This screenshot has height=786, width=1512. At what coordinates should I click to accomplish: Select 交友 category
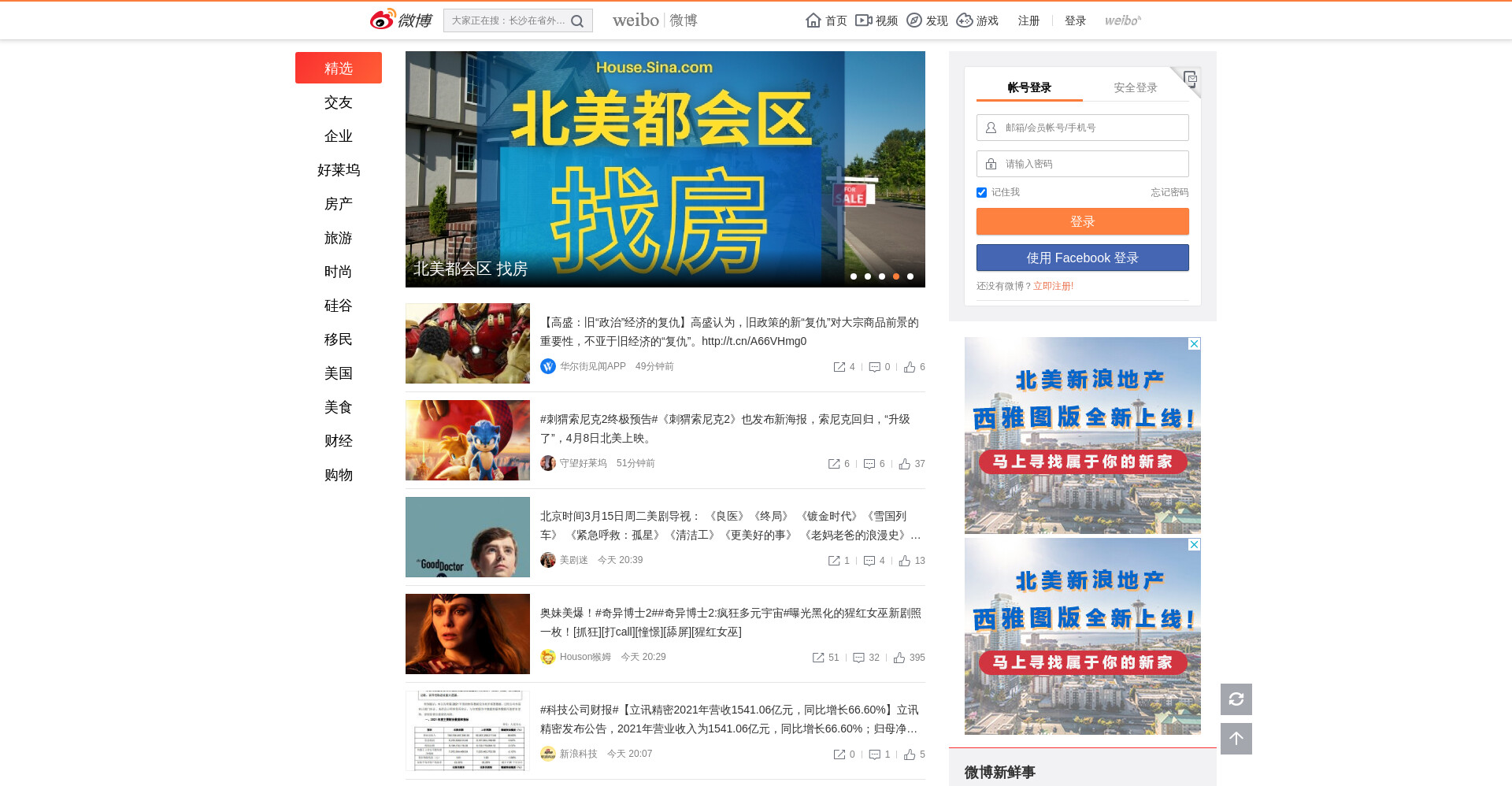[339, 102]
